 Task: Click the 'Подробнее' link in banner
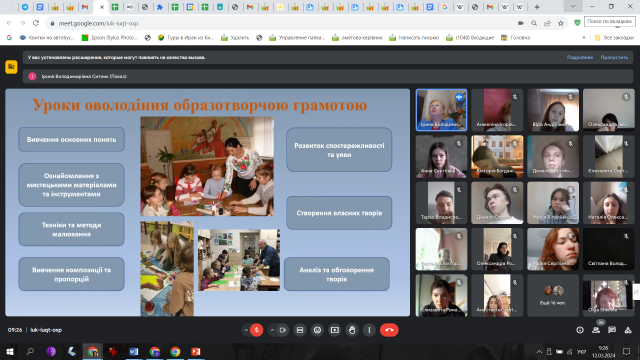(580, 57)
